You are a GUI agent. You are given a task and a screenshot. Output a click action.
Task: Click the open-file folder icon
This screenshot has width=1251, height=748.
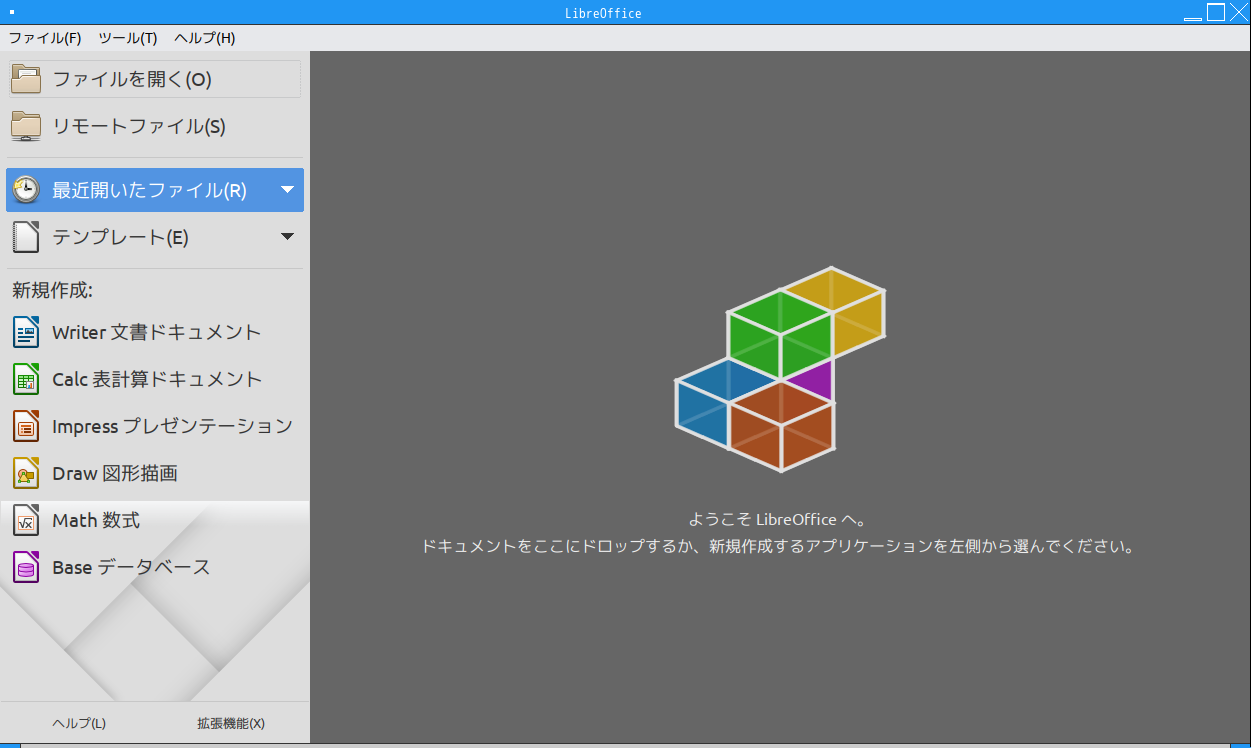tap(26, 79)
